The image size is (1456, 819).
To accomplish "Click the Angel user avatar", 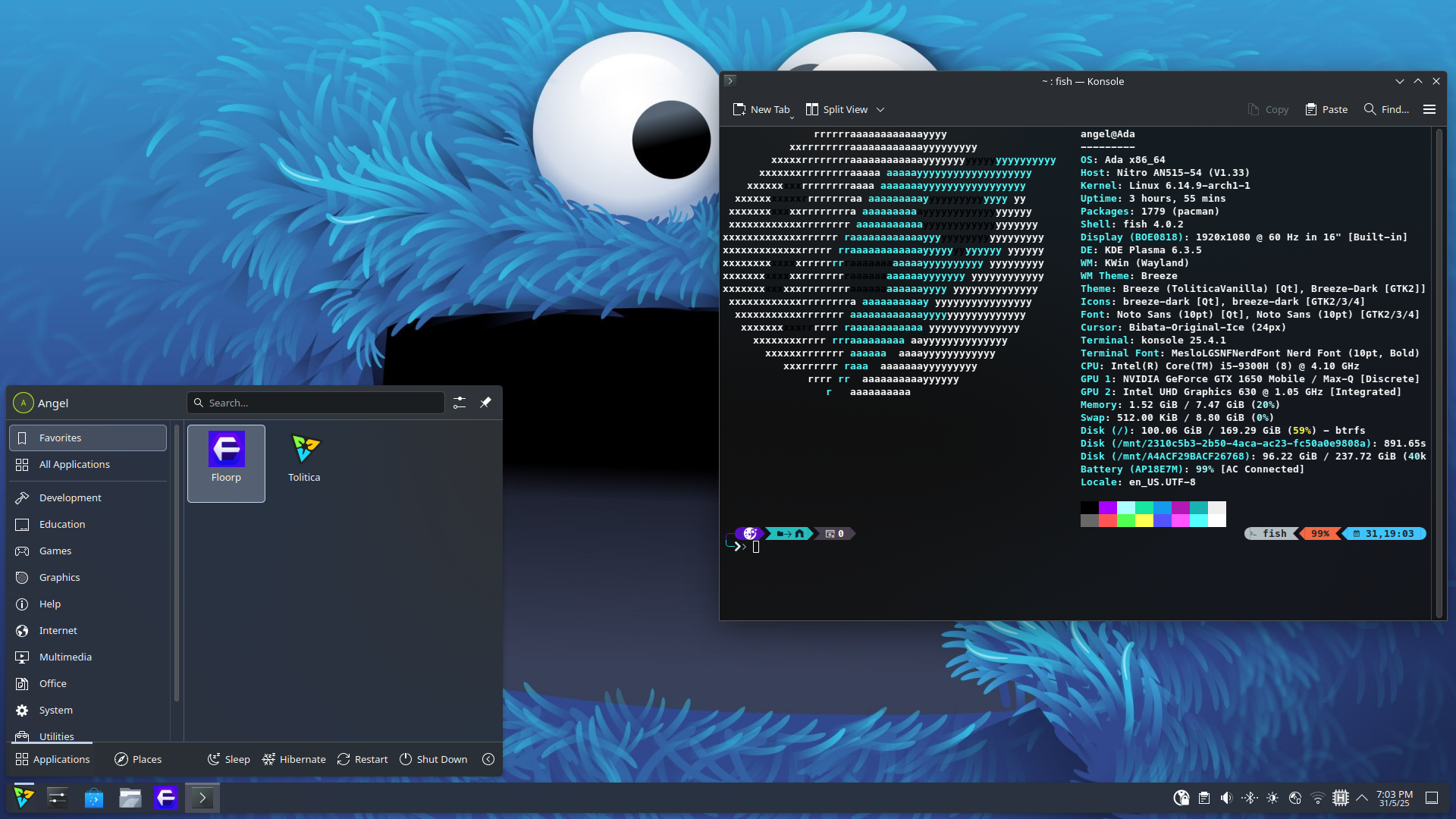I will click(24, 403).
